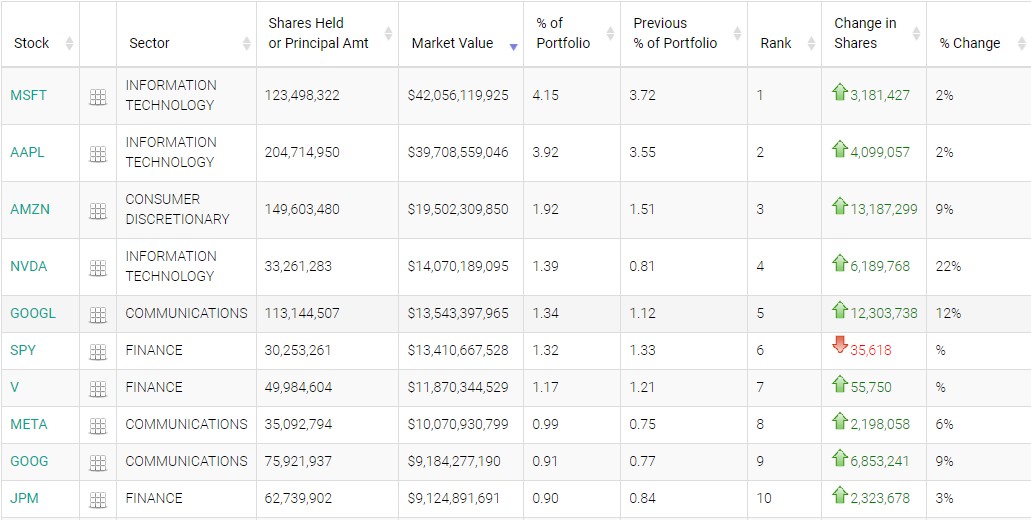Sort table by Stock column
This screenshot has width=1031, height=520.
(32, 43)
